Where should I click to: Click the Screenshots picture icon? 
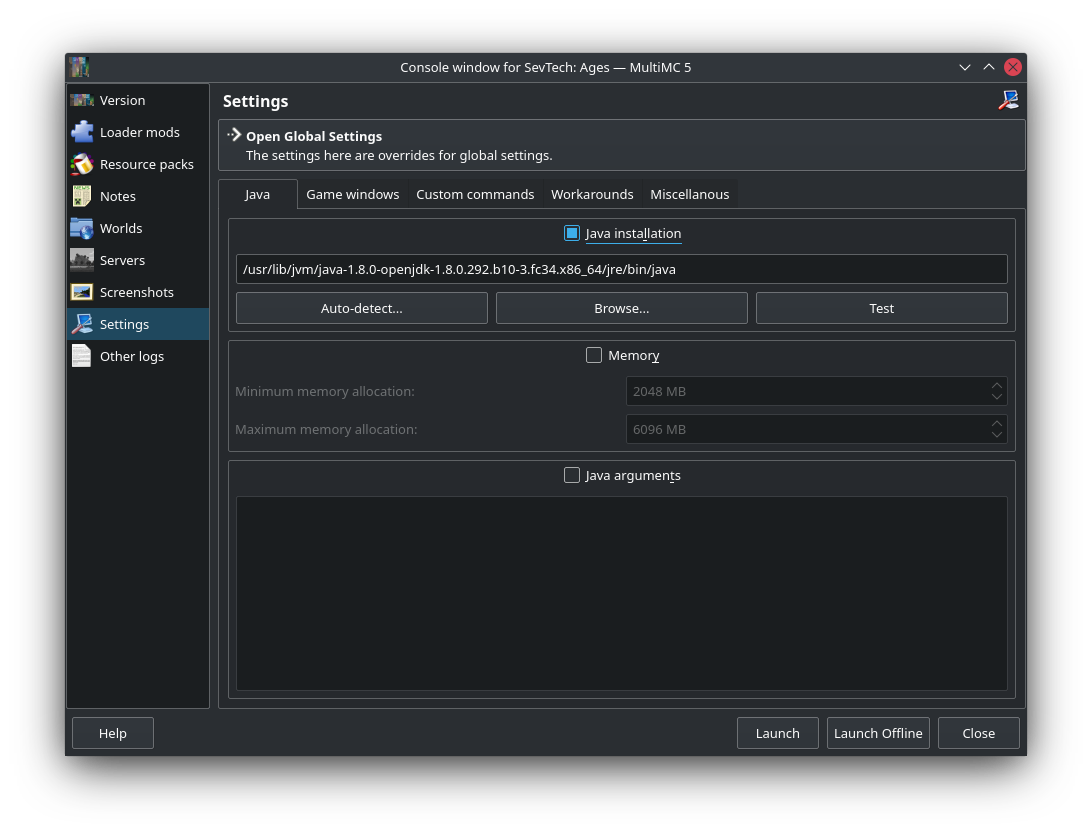[81, 293]
